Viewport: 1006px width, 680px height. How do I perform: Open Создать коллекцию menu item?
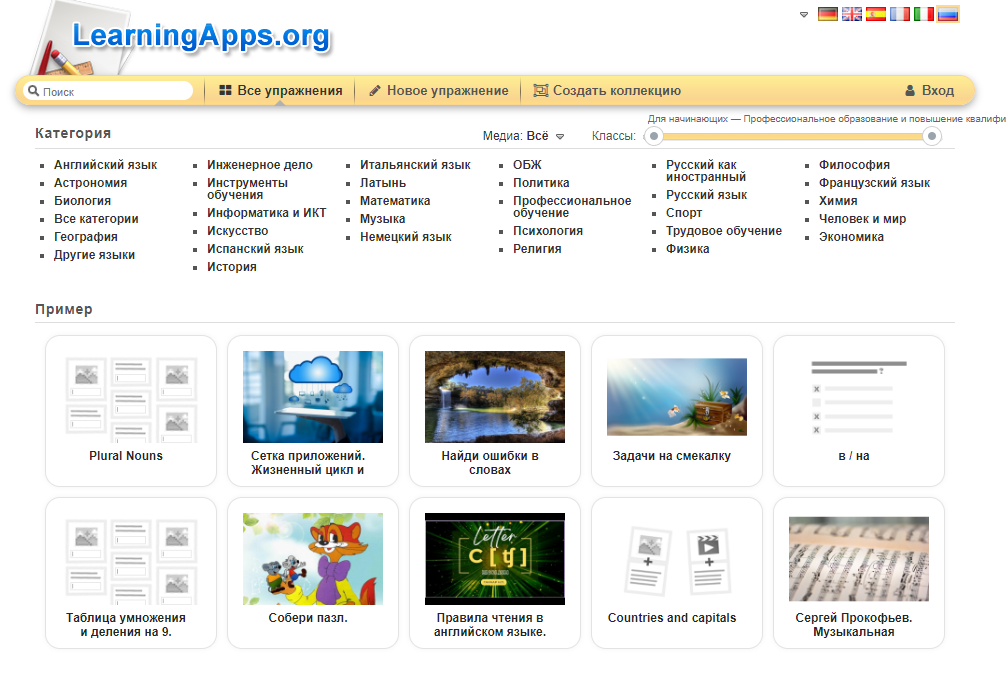pyautogui.click(x=607, y=90)
